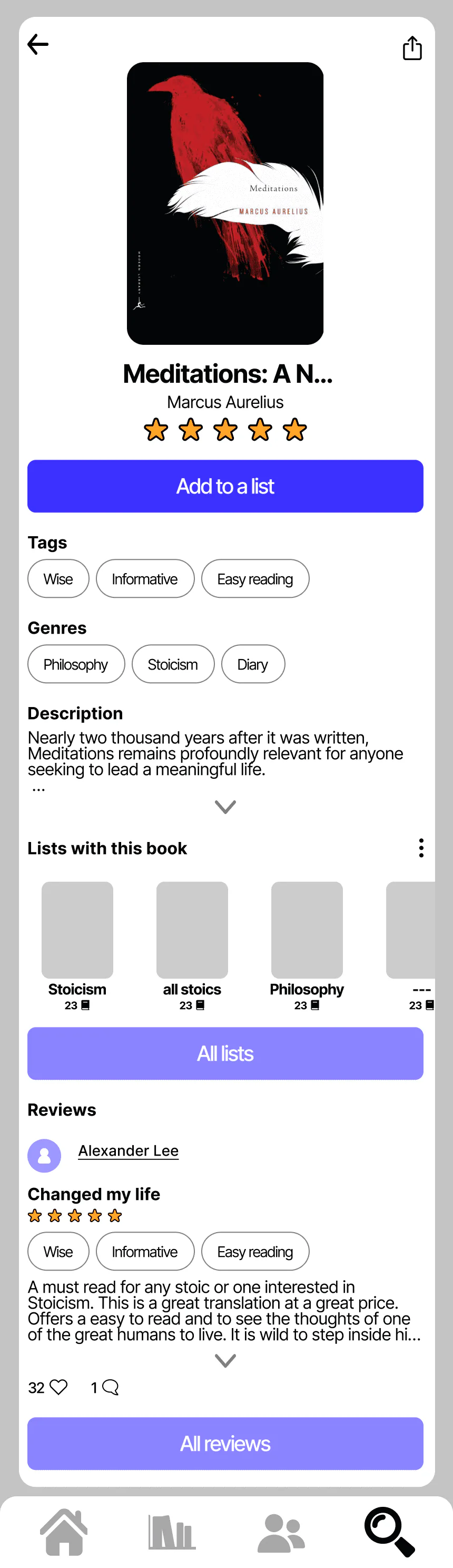Image resolution: width=453 pixels, height=1568 pixels.
Task: Open the home tab in bottom navigation
Action: click(x=64, y=1532)
